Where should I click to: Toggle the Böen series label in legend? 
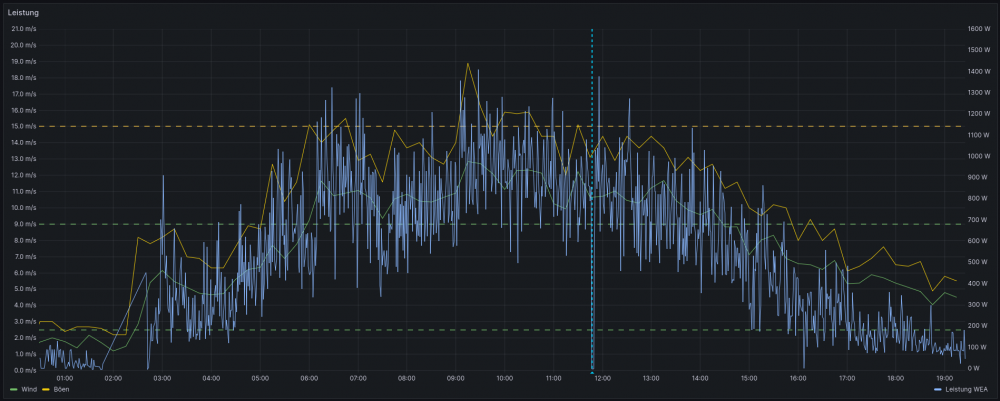[x=60, y=390]
